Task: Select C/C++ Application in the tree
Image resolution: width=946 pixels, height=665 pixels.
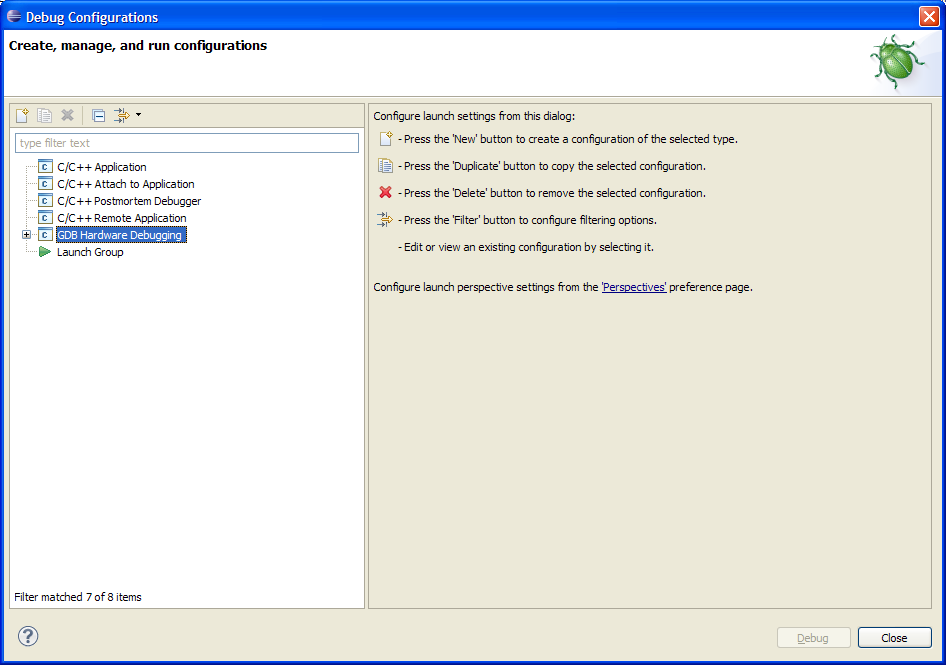Action: pyautogui.click(x=101, y=167)
